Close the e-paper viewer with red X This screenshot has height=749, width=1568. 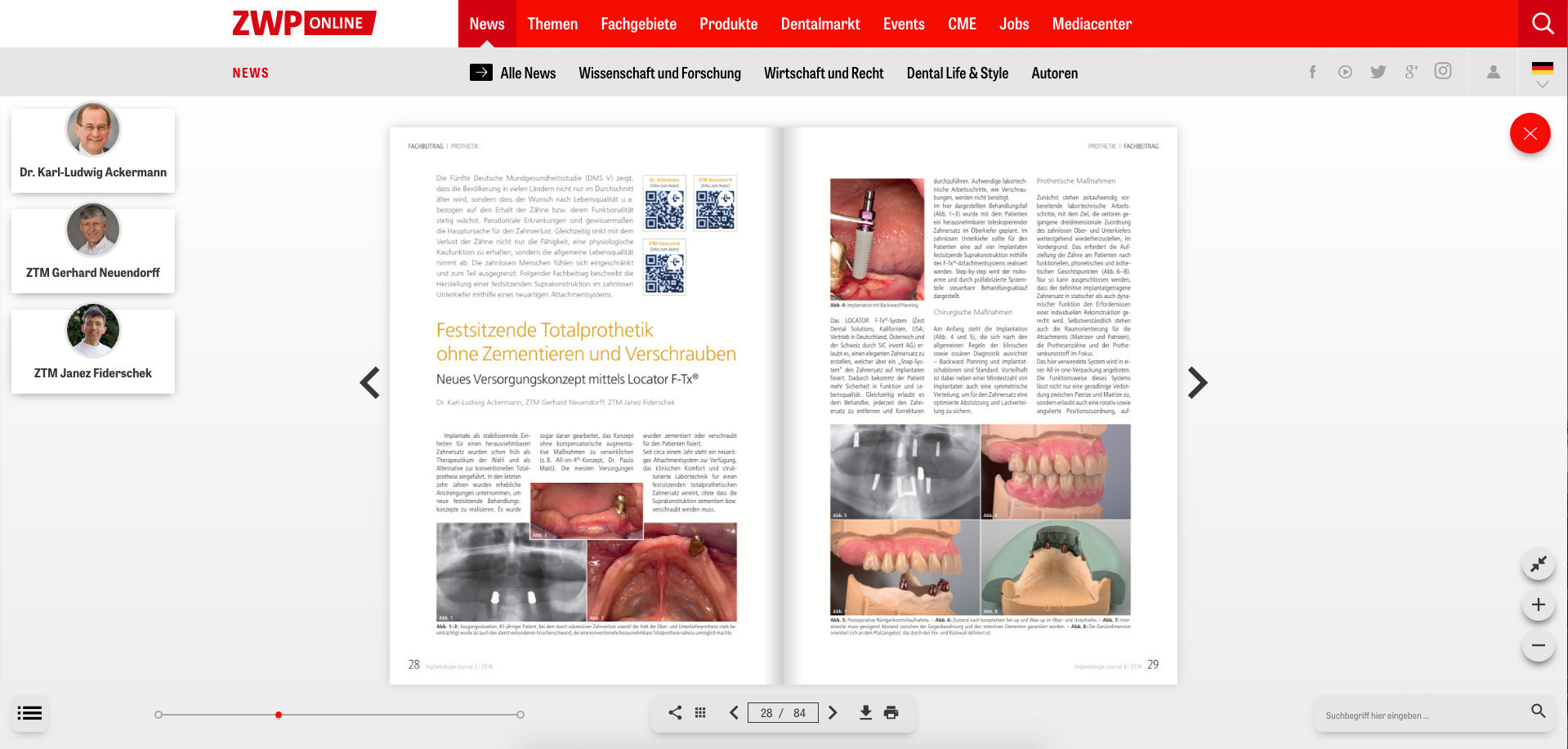coord(1530,133)
